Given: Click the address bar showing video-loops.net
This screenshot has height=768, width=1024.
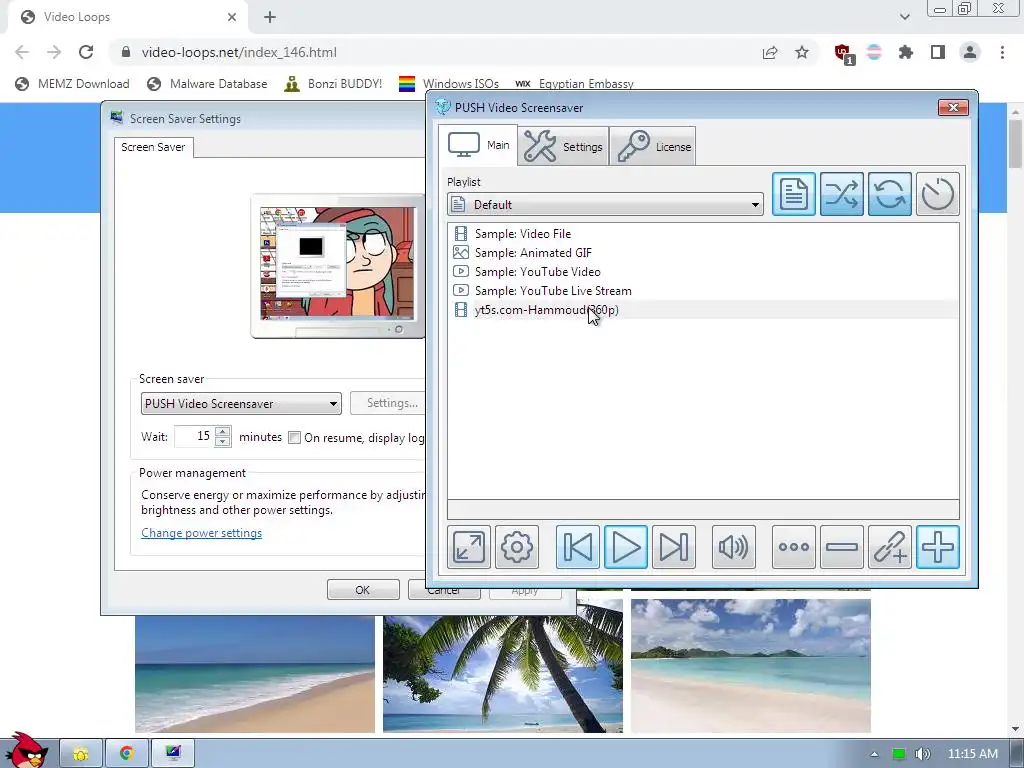Looking at the screenshot, I should [x=431, y=52].
